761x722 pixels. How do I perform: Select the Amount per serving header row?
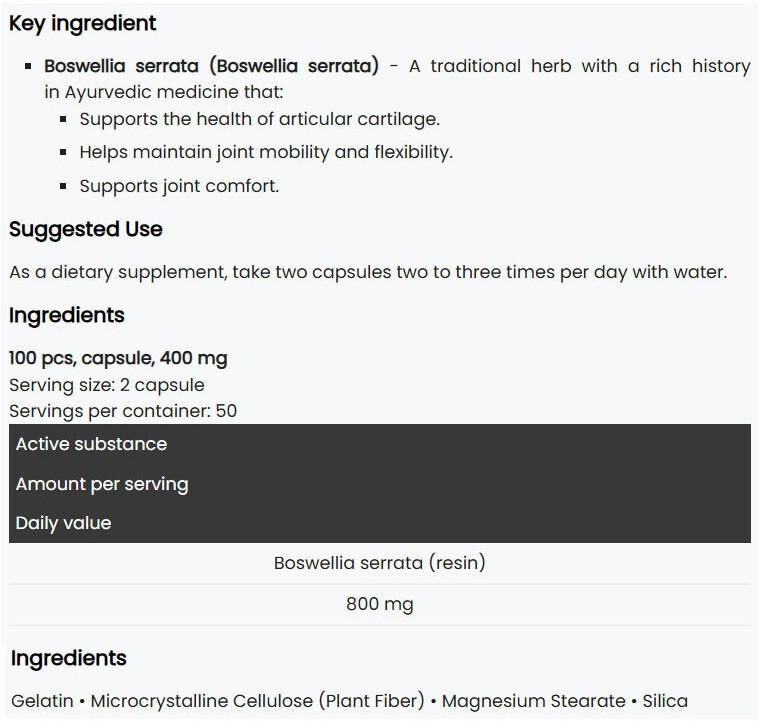click(102, 484)
